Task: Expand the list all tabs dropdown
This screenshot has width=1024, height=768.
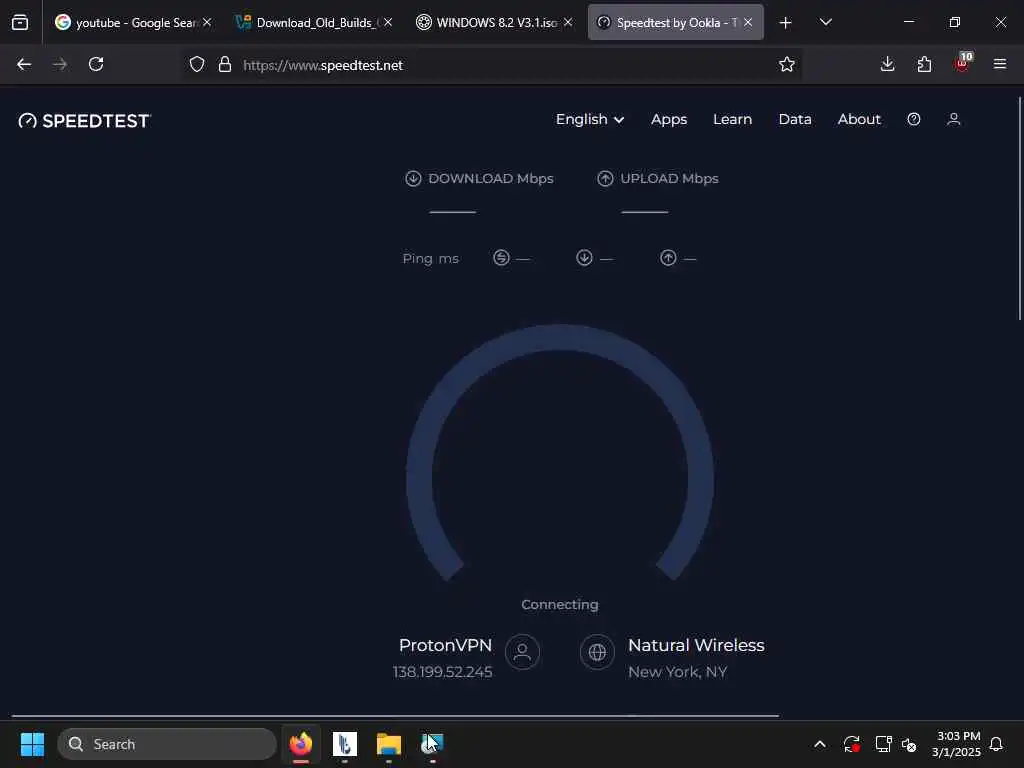Action: point(825,22)
